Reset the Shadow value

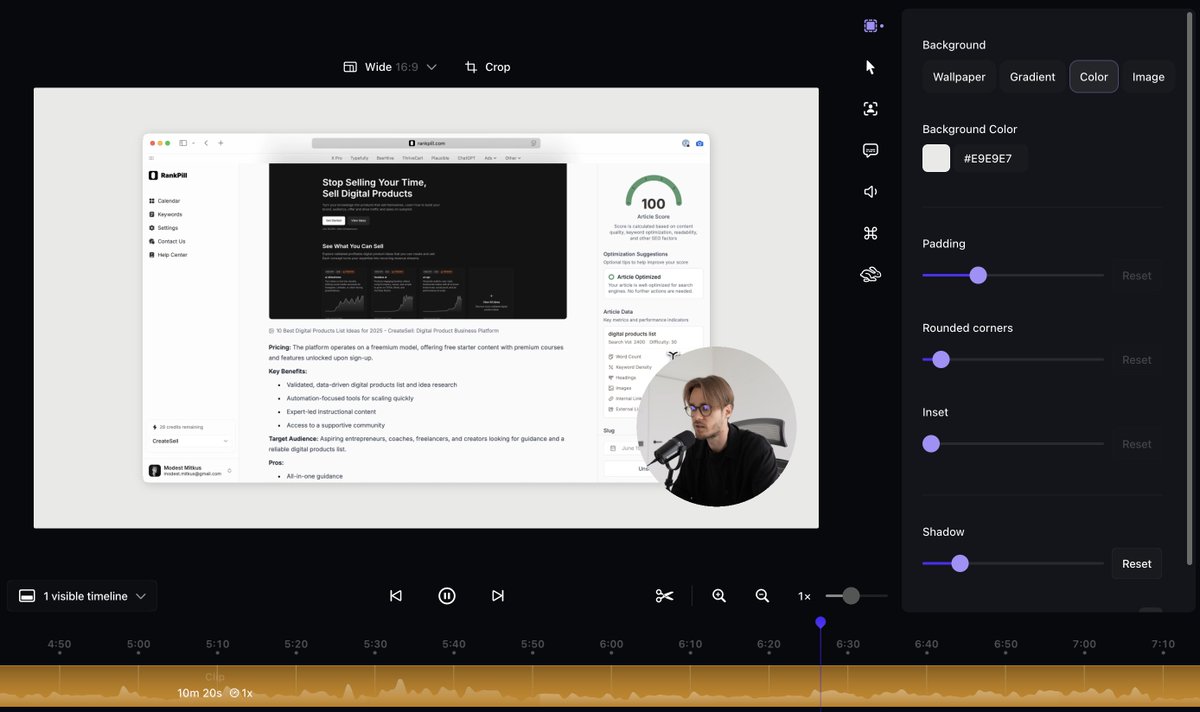(1137, 564)
